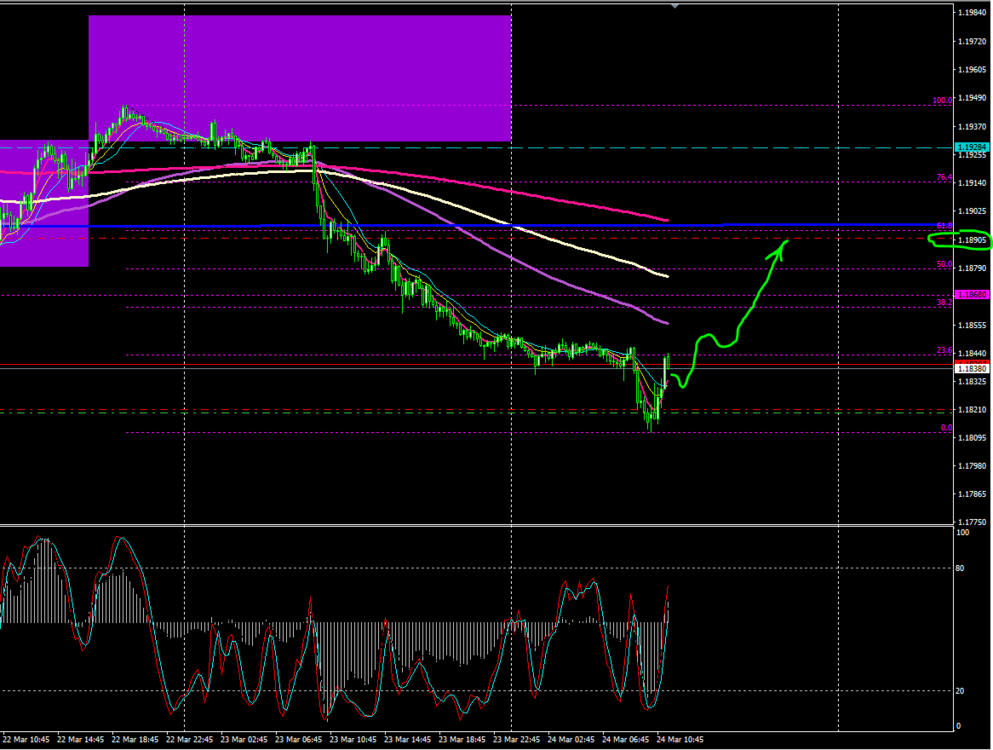
Task: Click the 1.17750 price scale label
Action: coord(972,523)
